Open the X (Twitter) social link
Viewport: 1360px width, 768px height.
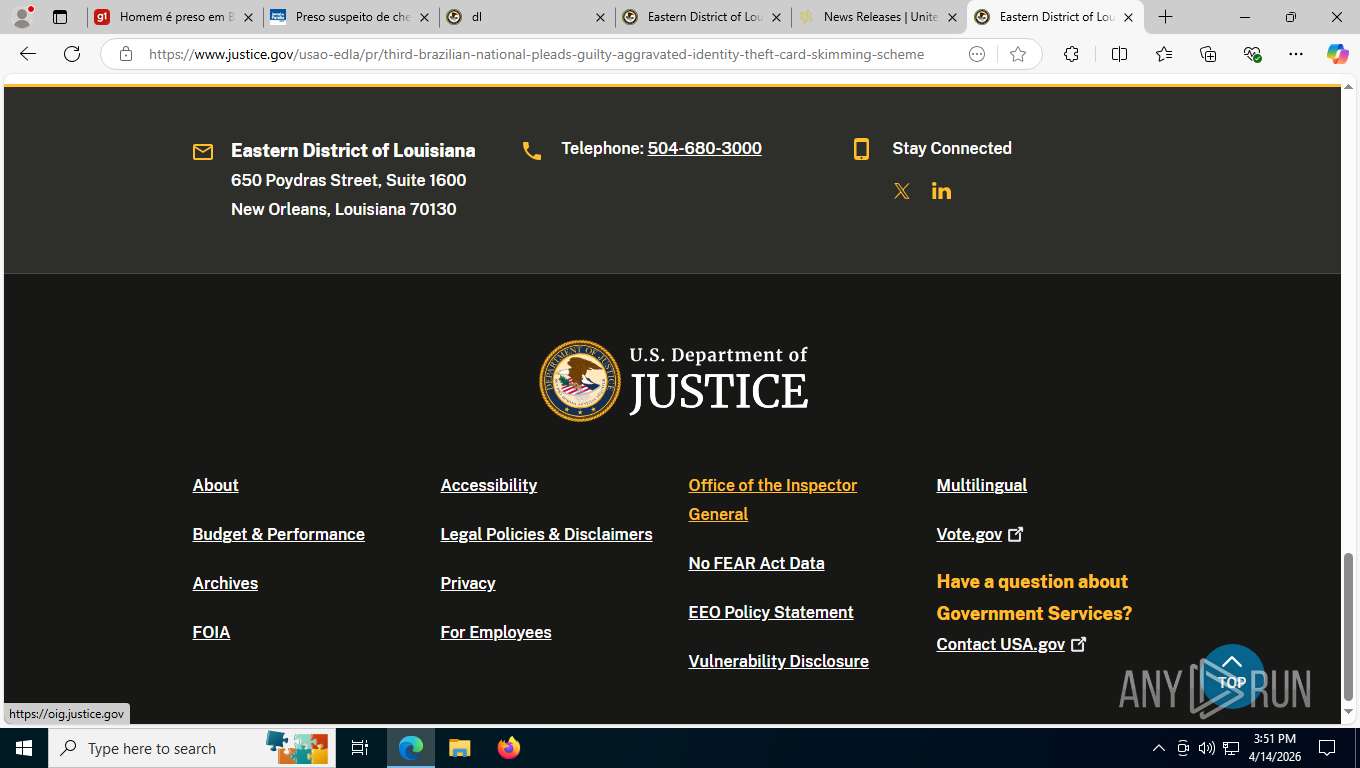(902, 191)
